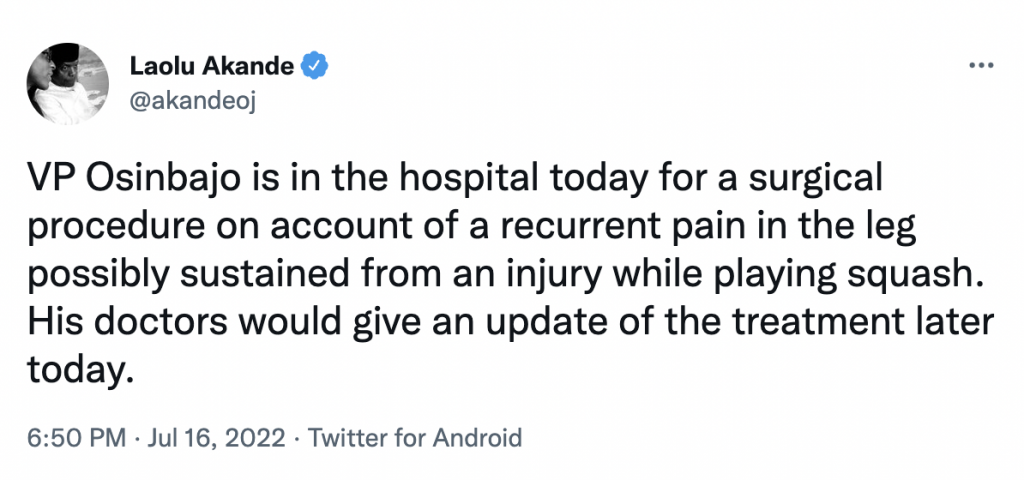Click the blue verified badge

314,67
